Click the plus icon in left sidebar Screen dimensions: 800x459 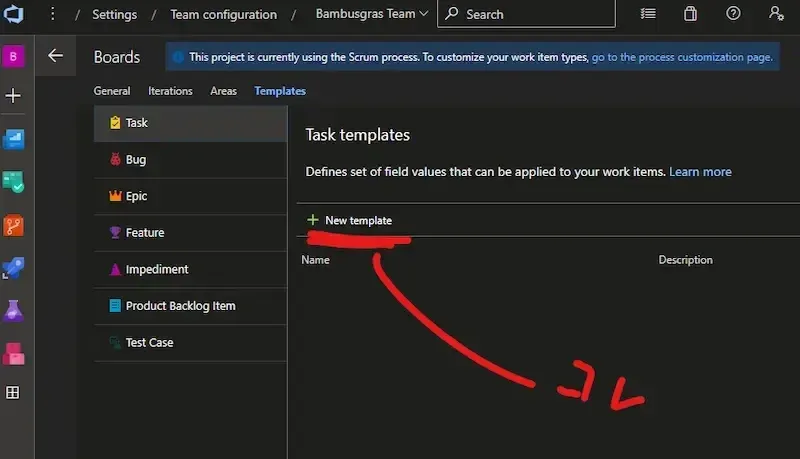[x=14, y=96]
